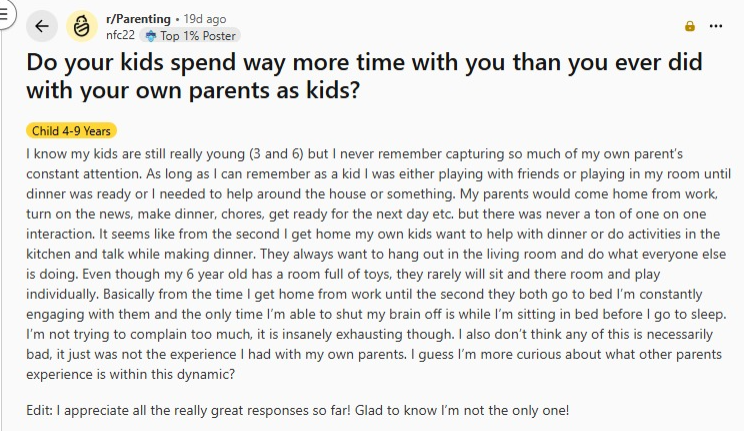Open the hamburger menu at top-left edge
The height and width of the screenshot is (431, 744).
[3, 19]
